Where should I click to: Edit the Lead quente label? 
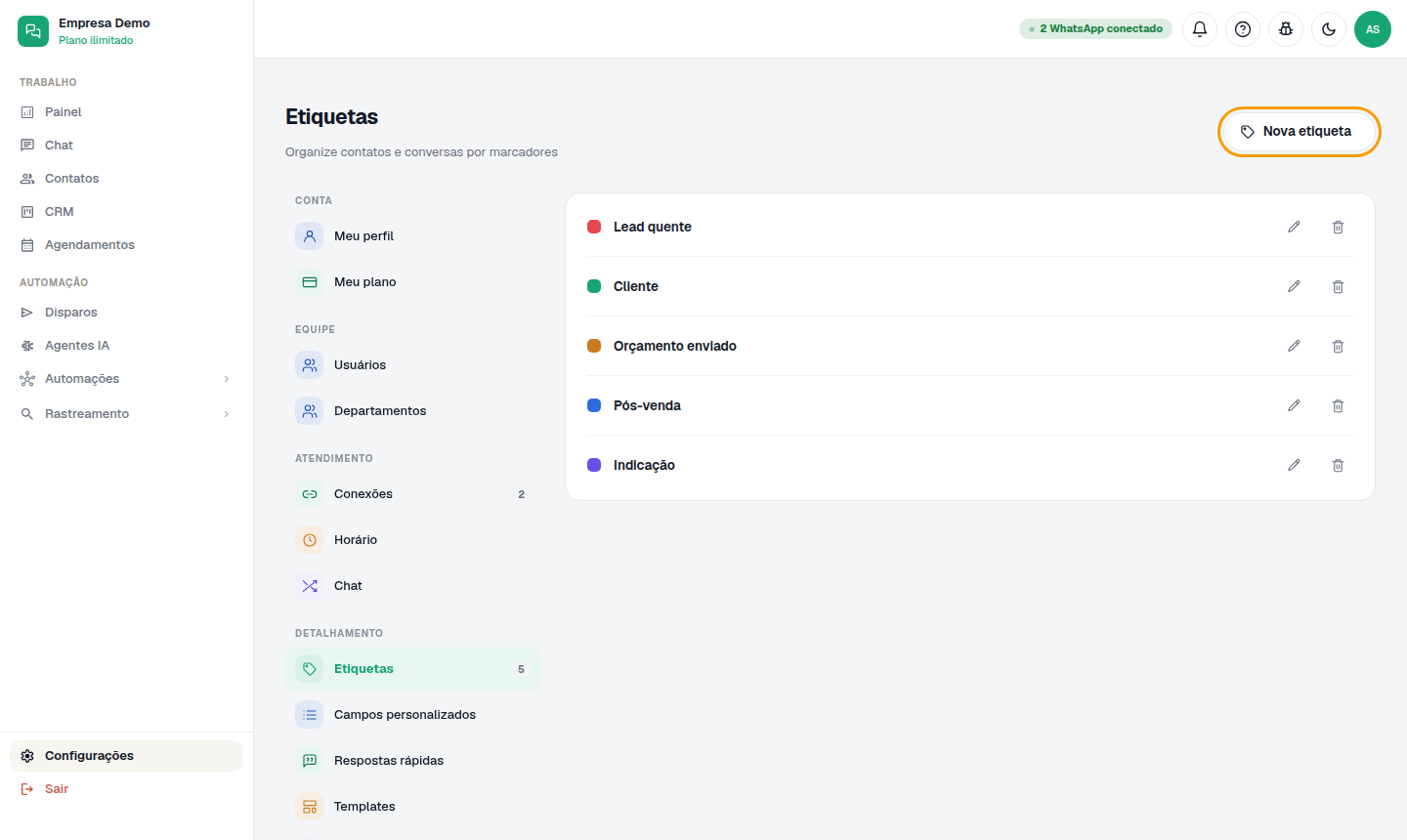[1294, 227]
